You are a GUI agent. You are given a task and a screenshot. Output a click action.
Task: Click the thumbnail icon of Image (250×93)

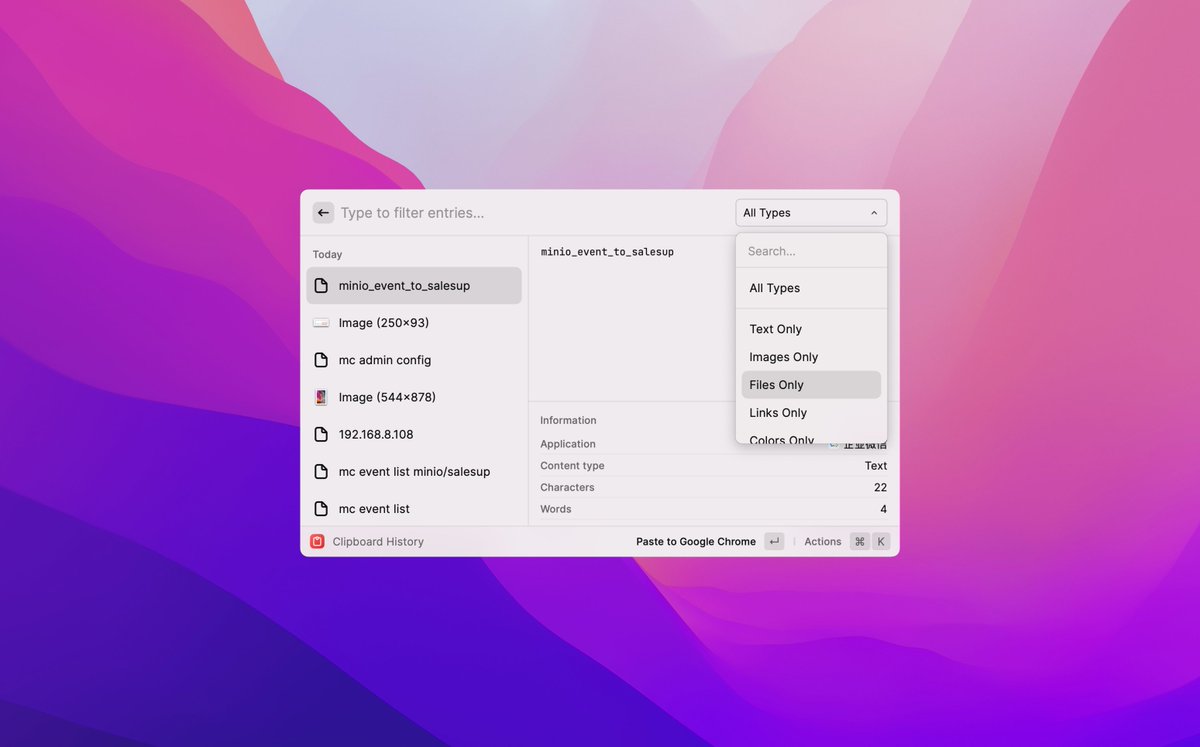click(321, 323)
